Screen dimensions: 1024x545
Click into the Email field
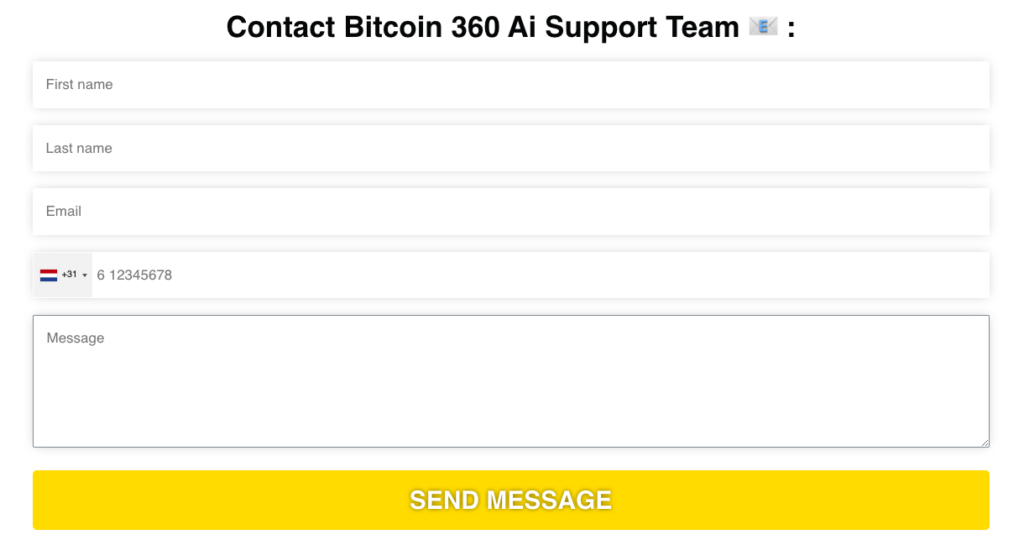click(x=511, y=211)
